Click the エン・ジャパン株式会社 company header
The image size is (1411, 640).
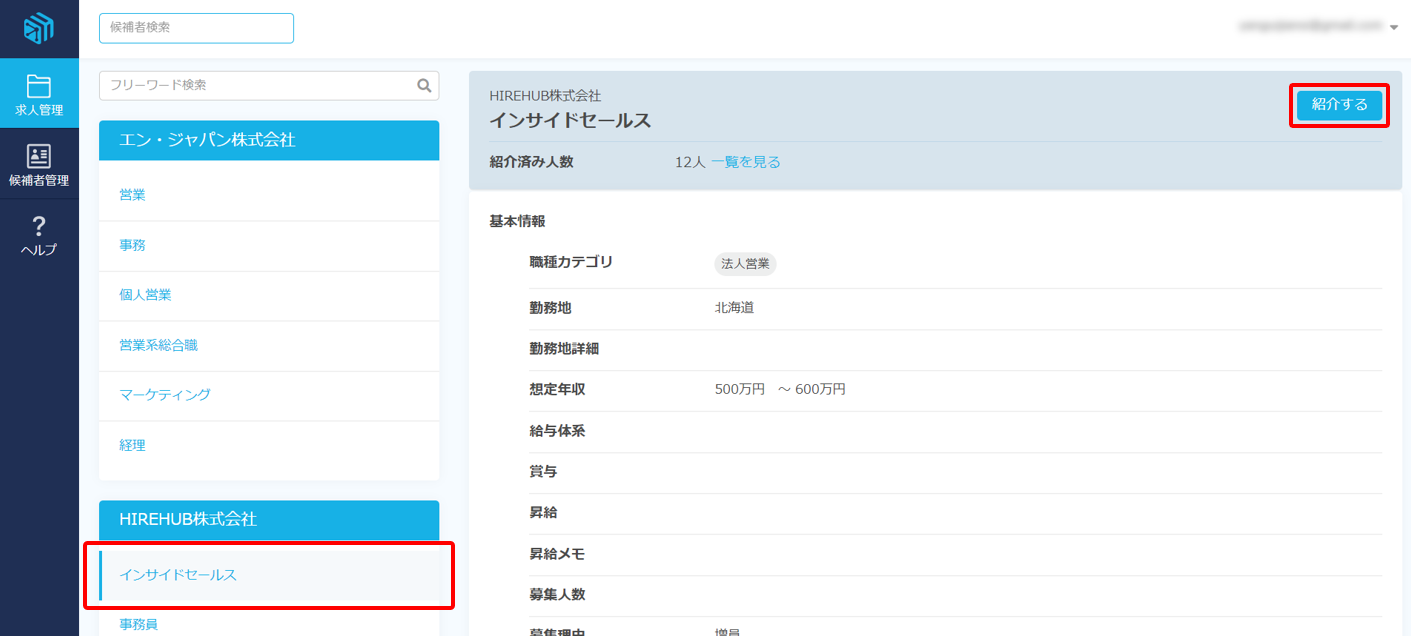[x=268, y=141]
